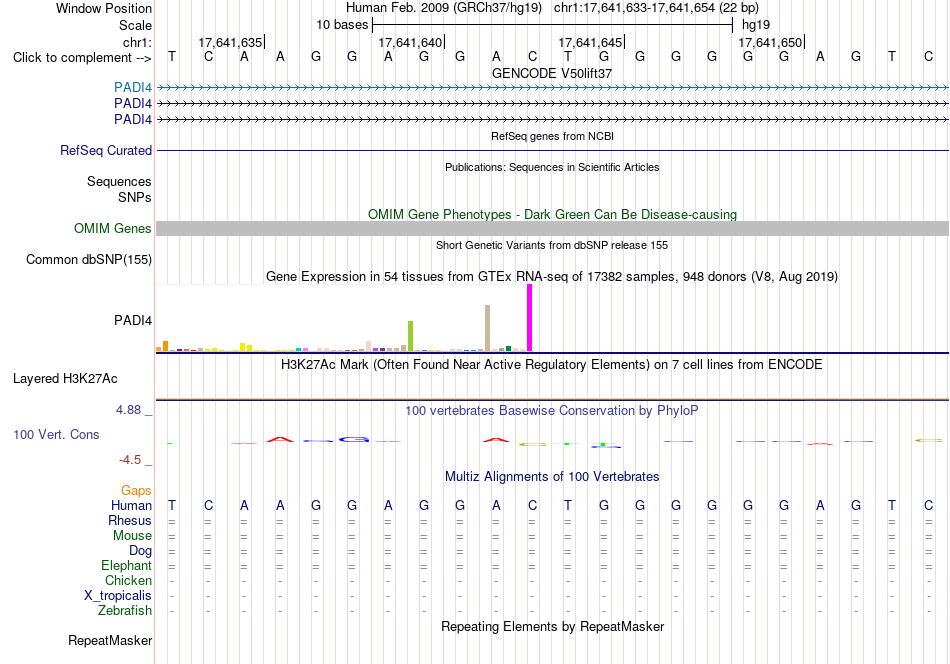The width and height of the screenshot is (950, 664).
Task: Click the hg19 label beside the scale bar
Action: (x=756, y=25)
